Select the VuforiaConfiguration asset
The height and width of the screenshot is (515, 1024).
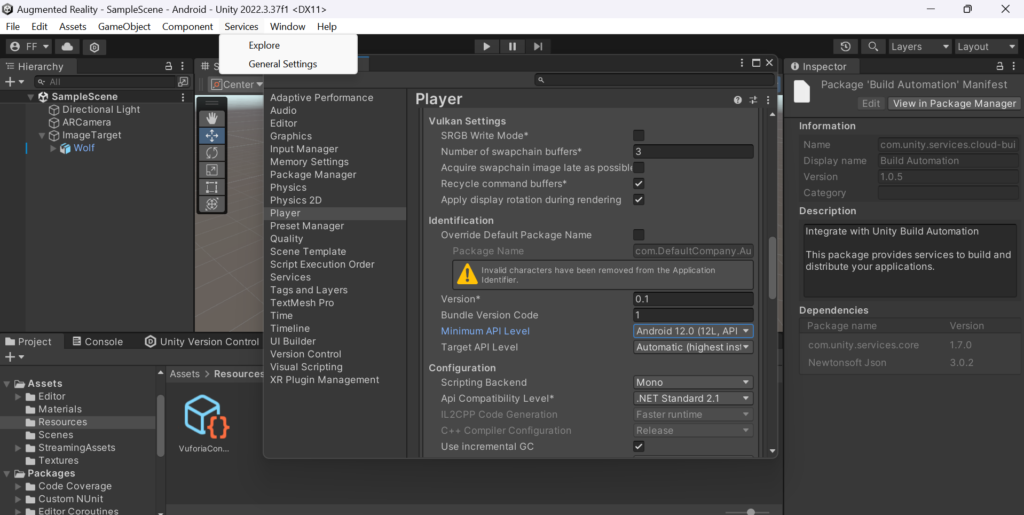[205, 423]
